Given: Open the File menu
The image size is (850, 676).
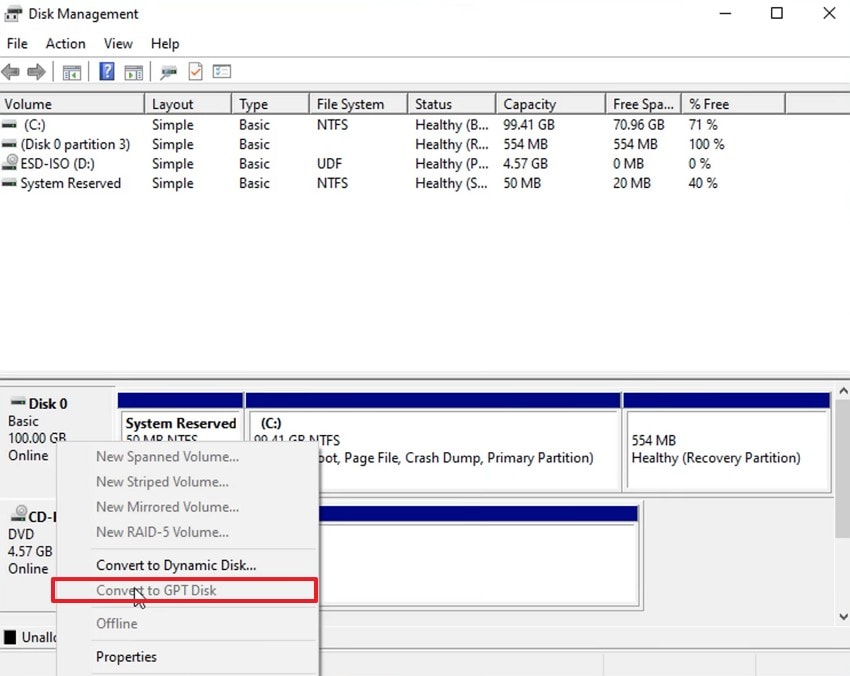Looking at the screenshot, I should [16, 43].
